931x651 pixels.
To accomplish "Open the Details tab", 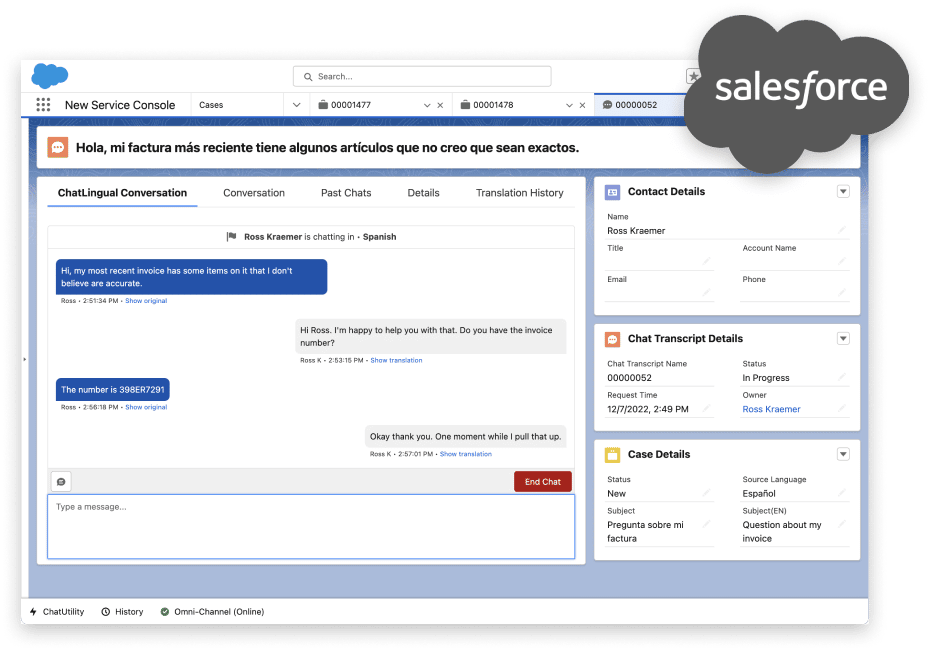I will (423, 192).
